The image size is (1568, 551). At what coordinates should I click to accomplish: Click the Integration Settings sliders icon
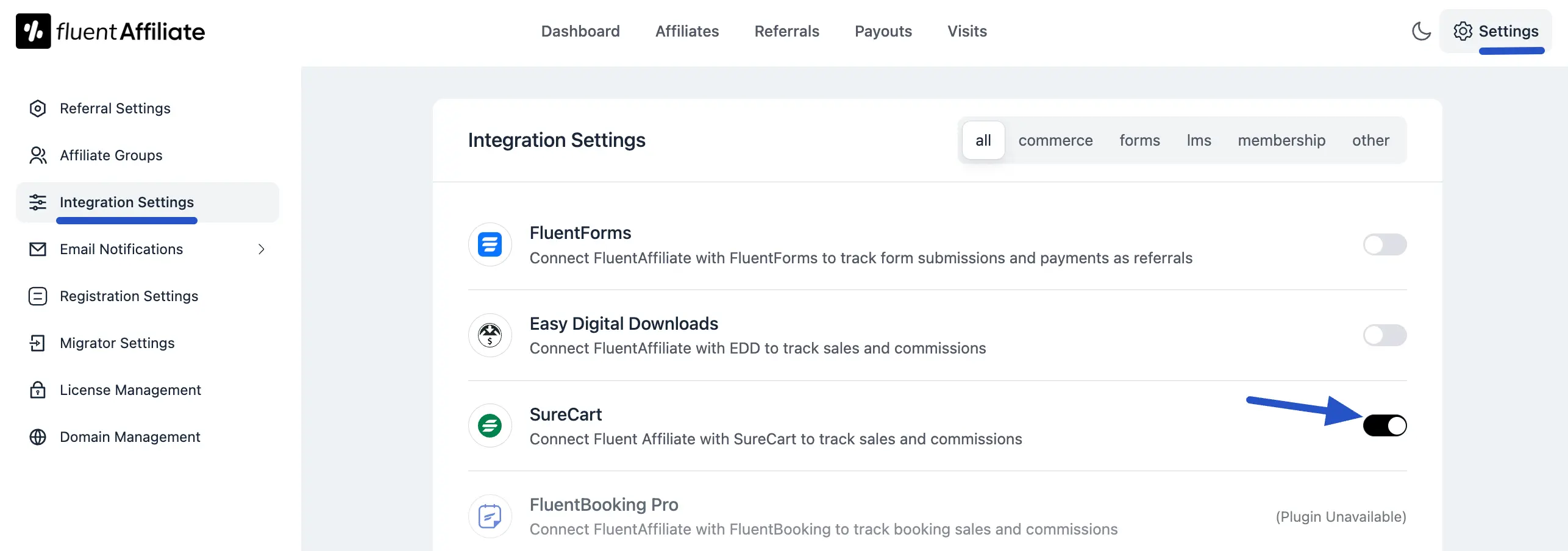[38, 202]
